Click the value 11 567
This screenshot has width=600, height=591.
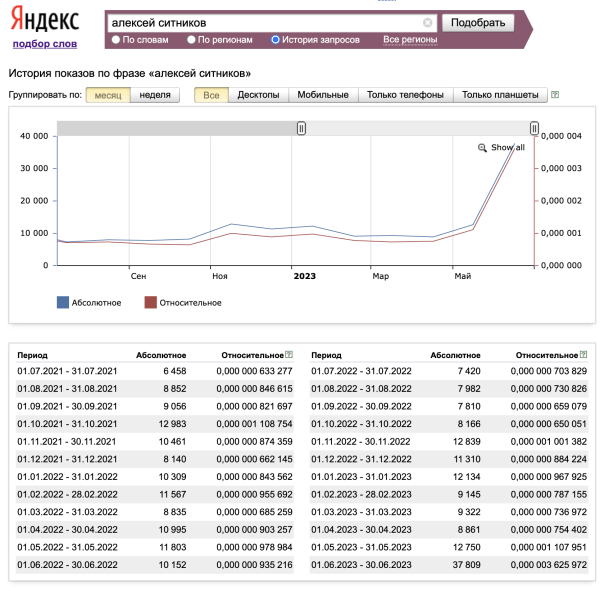tap(173, 494)
